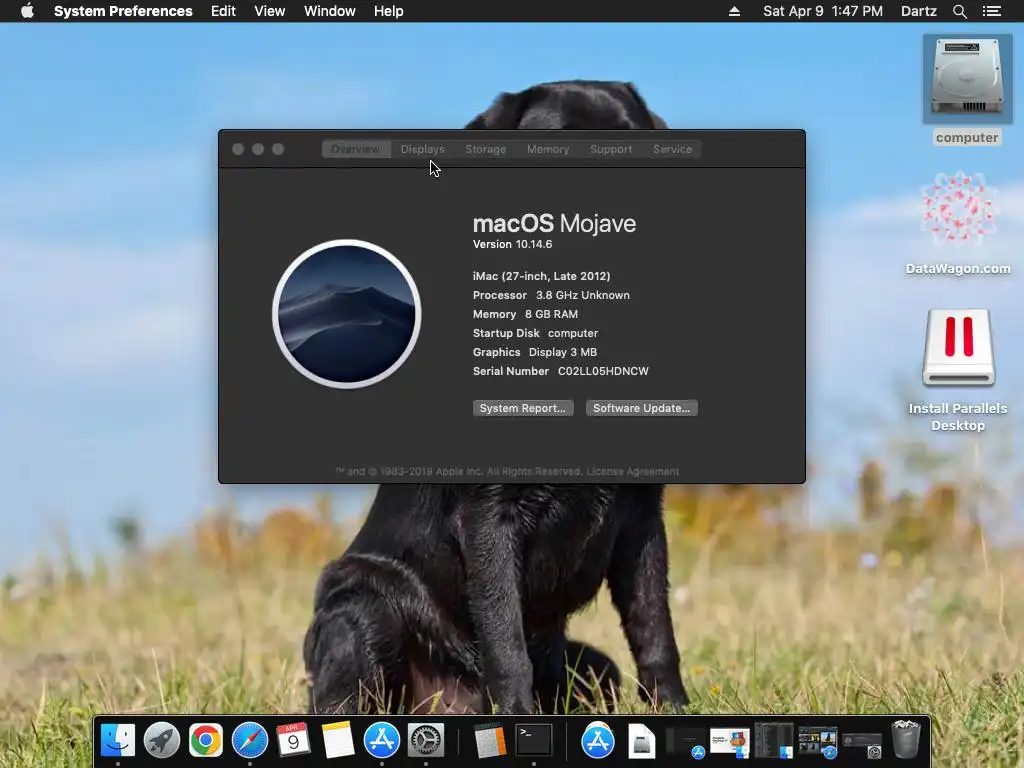Click the System Report... button
The width and height of the screenshot is (1024, 768).
tap(523, 408)
